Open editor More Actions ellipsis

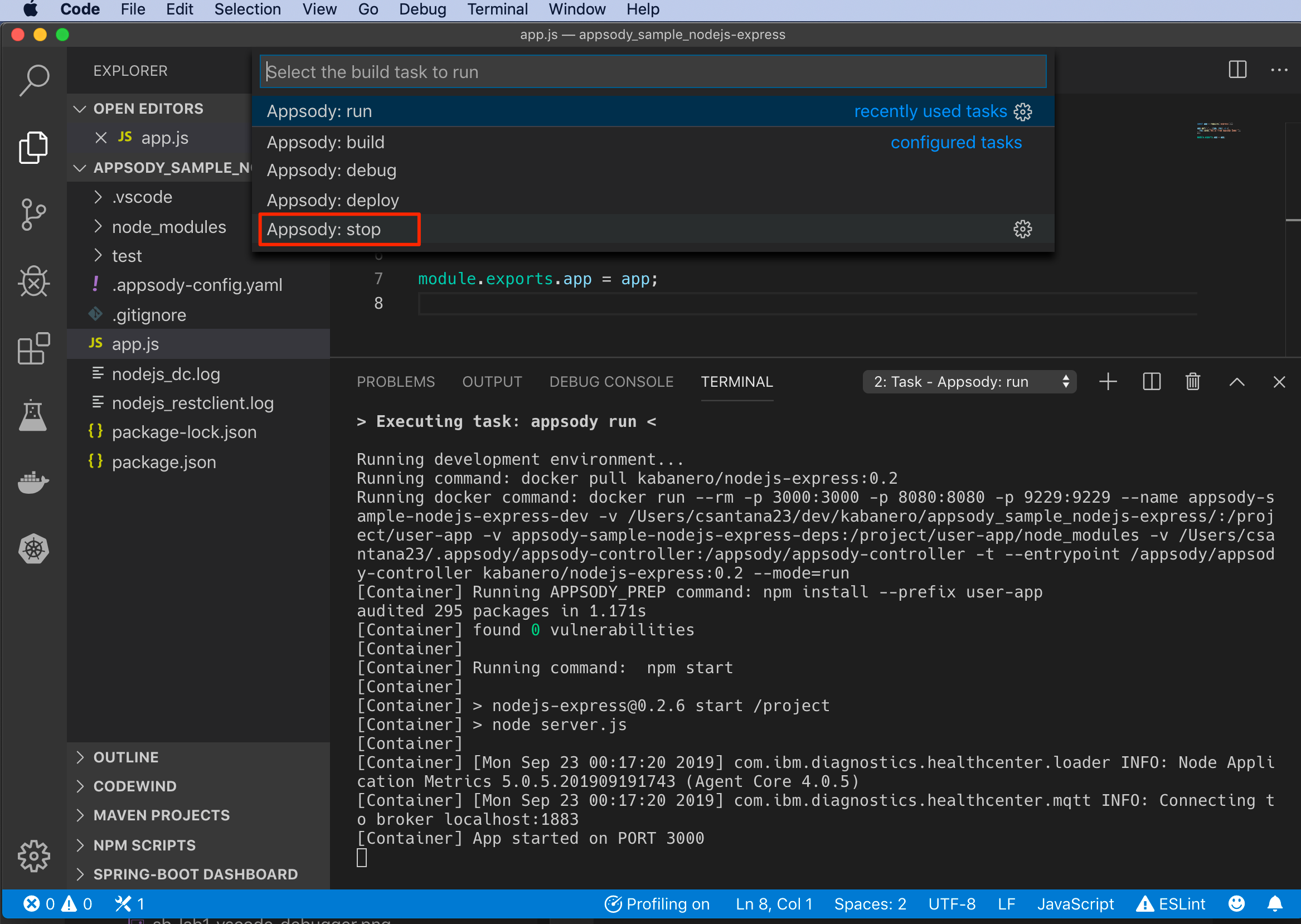coord(1279,70)
